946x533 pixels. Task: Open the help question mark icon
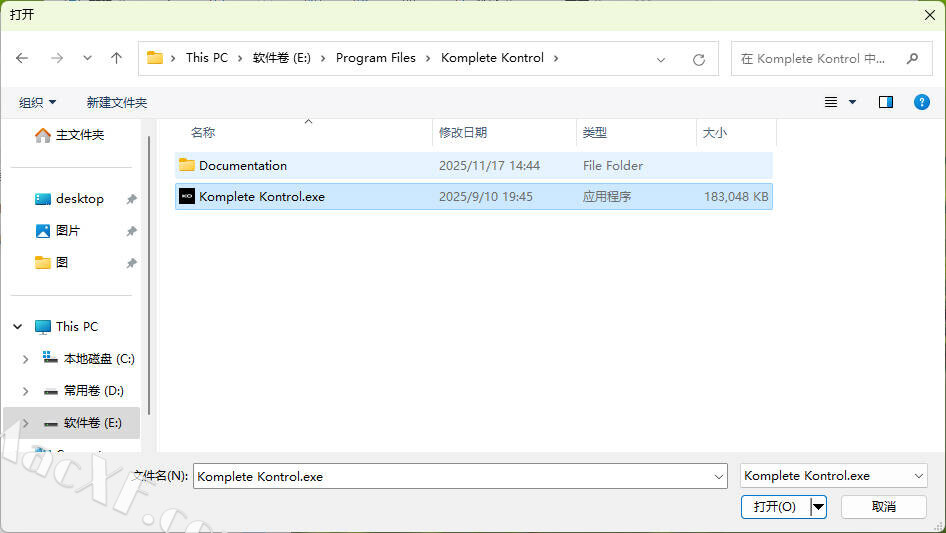pos(922,102)
